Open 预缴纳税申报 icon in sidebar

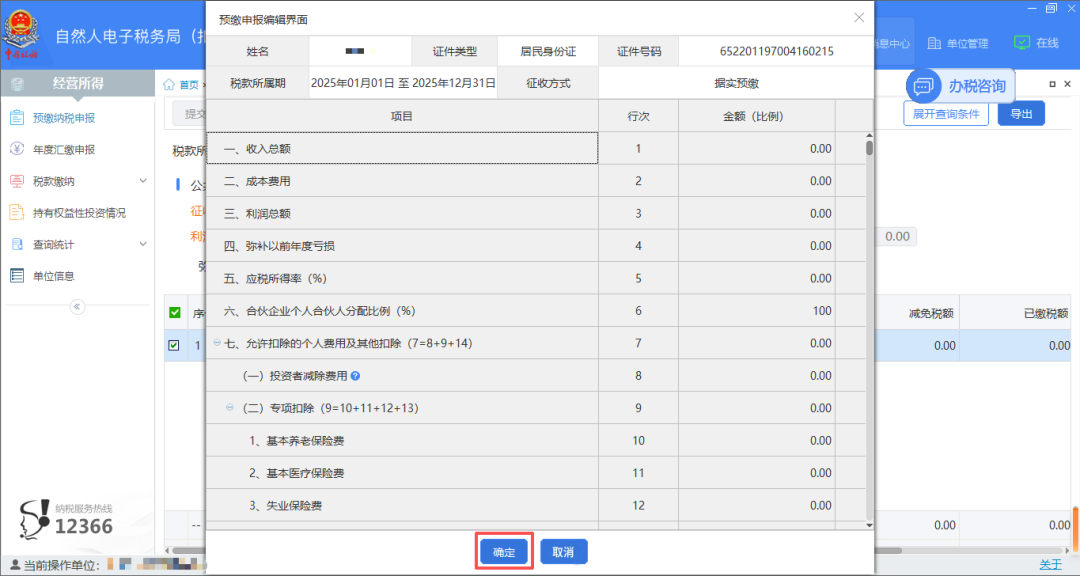tap(17, 118)
